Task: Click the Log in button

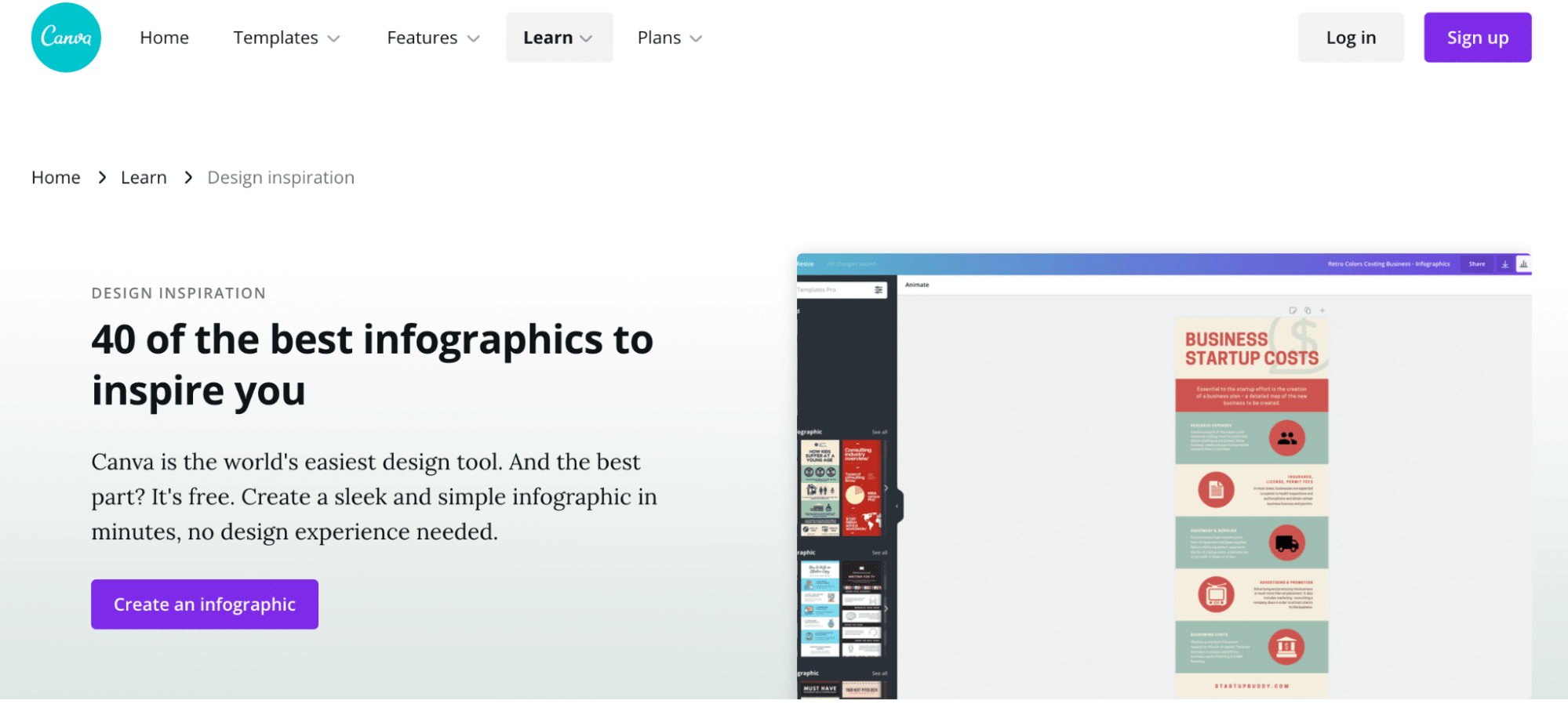Action: pos(1350,38)
